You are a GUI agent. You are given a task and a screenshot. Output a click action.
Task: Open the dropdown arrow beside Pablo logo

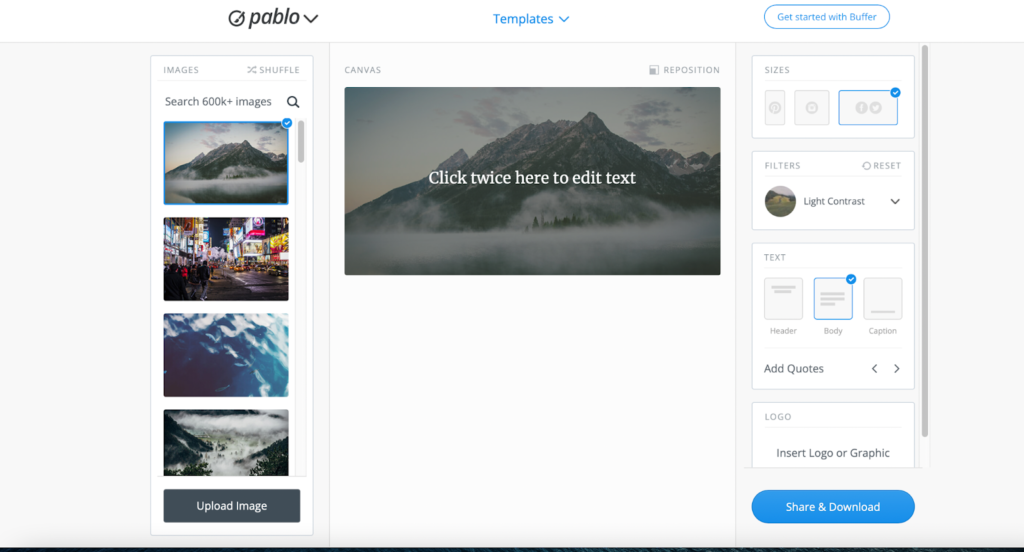point(311,19)
